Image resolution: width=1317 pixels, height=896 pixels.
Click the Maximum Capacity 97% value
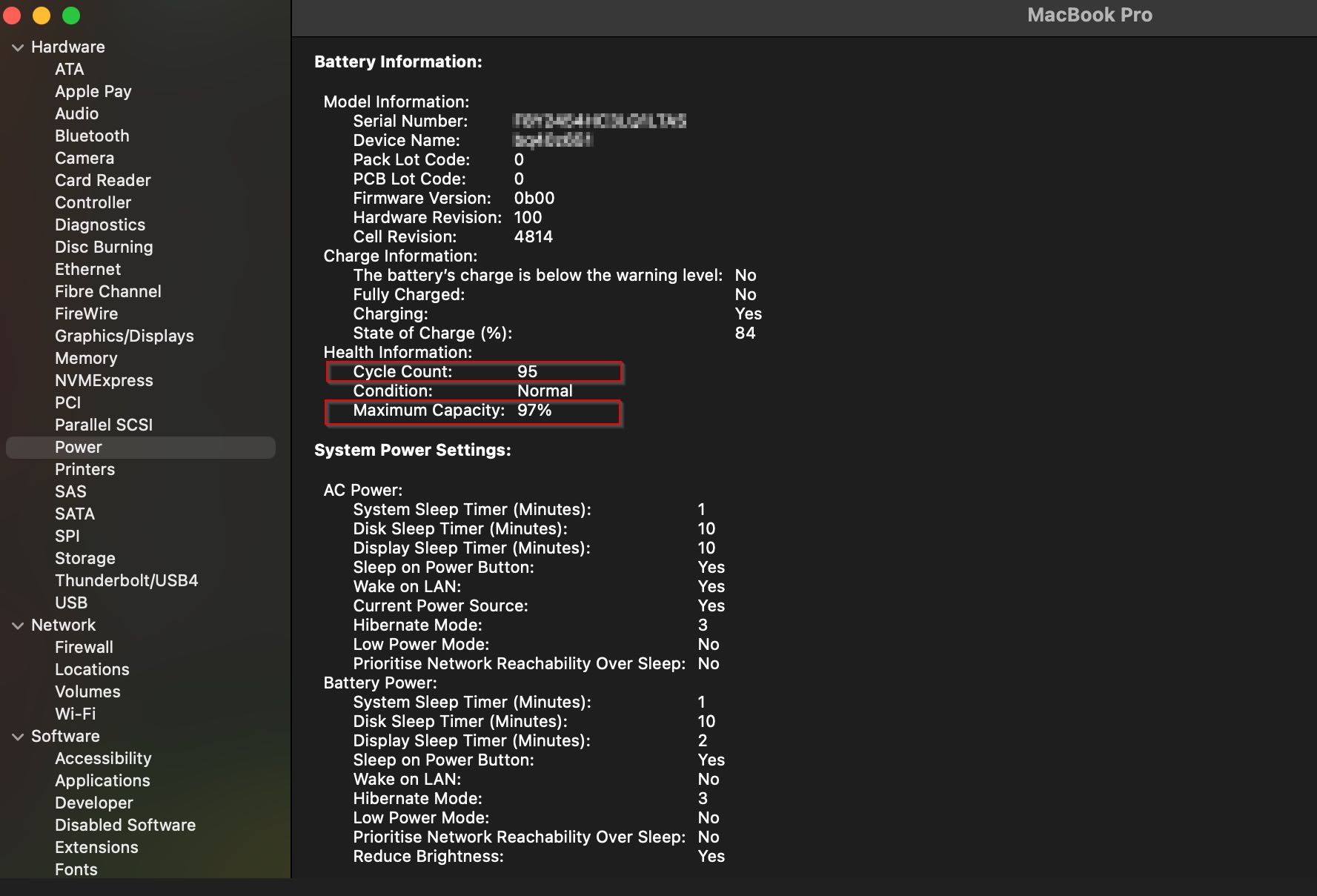tap(534, 410)
